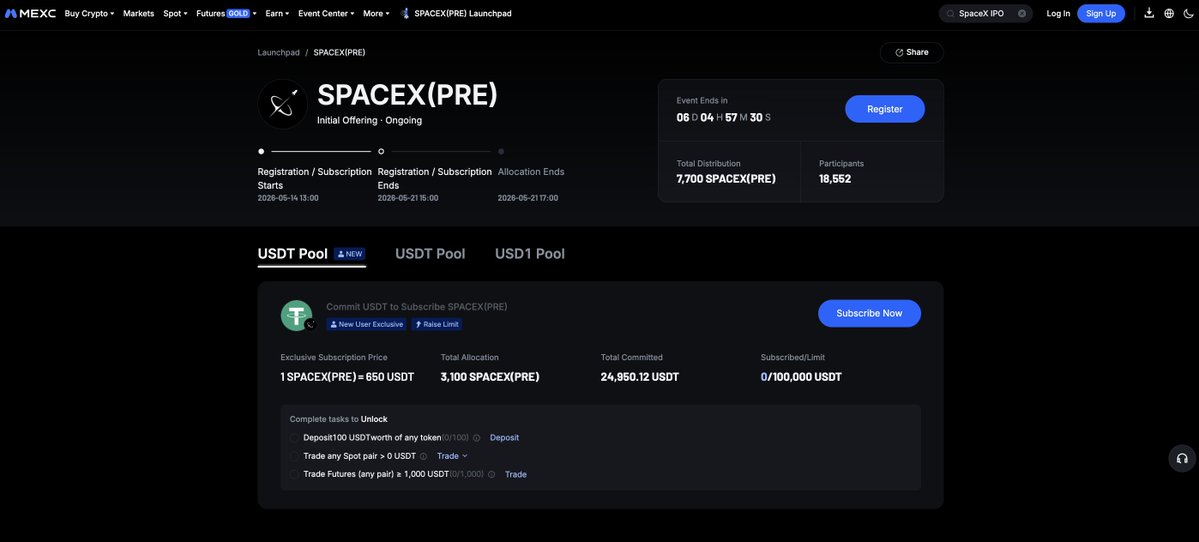Click the Initial Offering · Ongoing status text
1199x542 pixels.
point(369,121)
